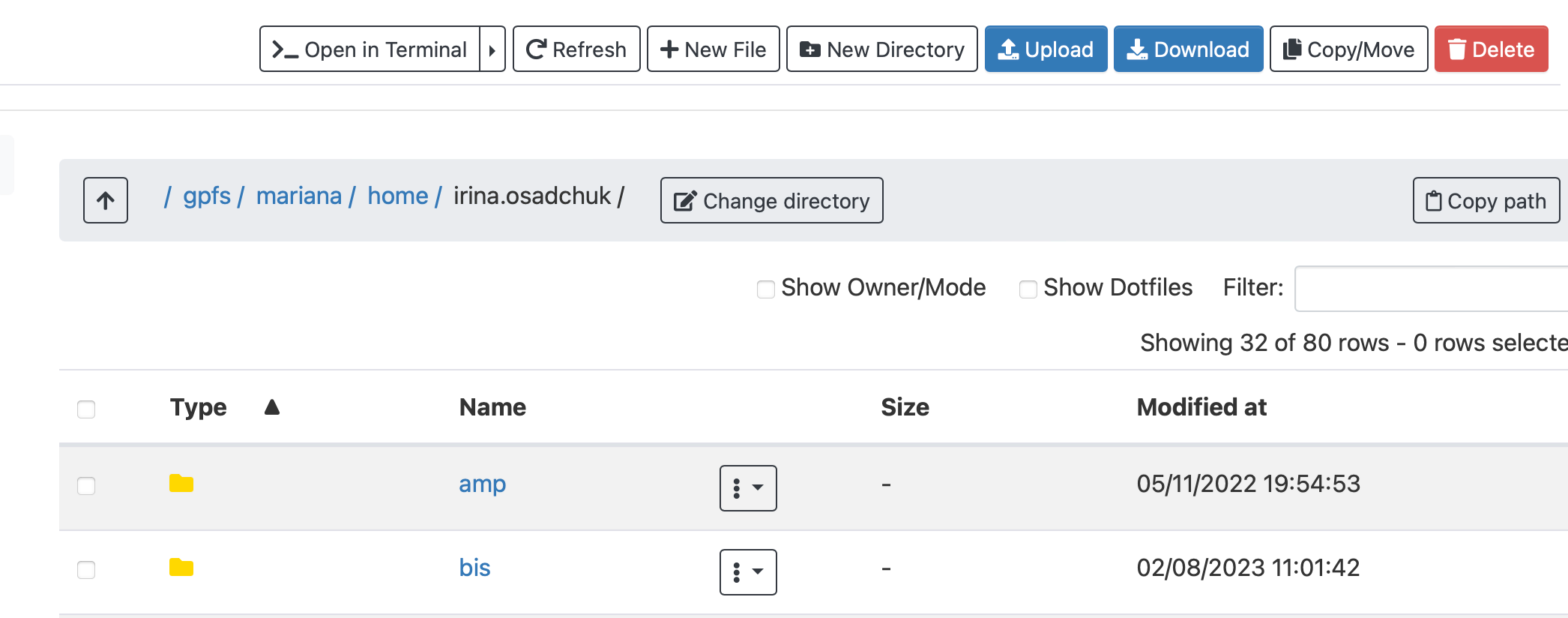Navigate to home in breadcrumb
The width and height of the screenshot is (1568, 618).
[x=398, y=196]
